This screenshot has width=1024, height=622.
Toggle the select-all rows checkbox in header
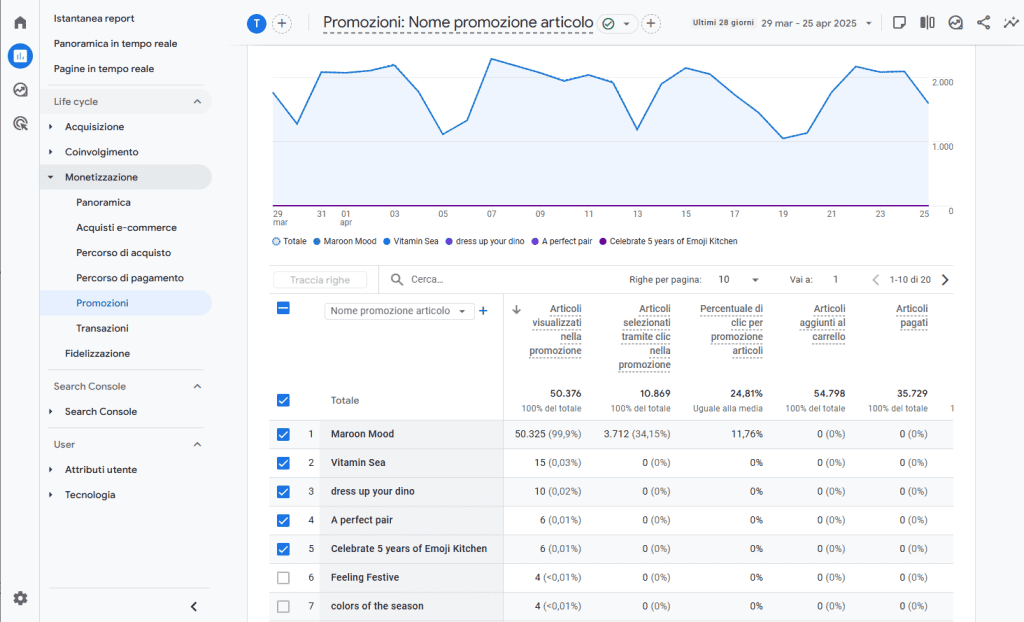283,308
